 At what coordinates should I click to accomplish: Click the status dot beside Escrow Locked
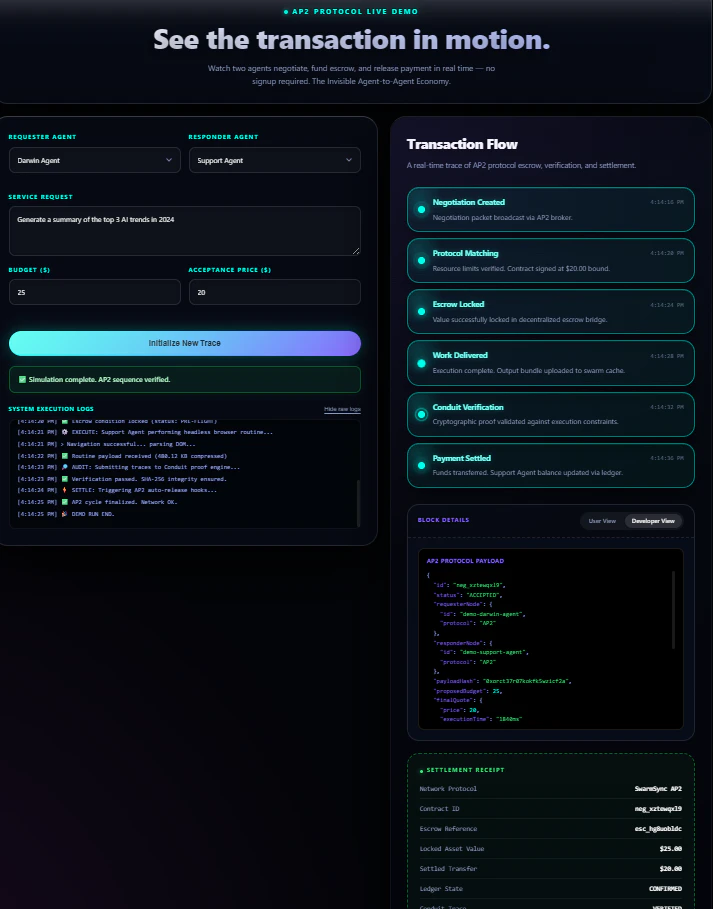tap(421, 311)
